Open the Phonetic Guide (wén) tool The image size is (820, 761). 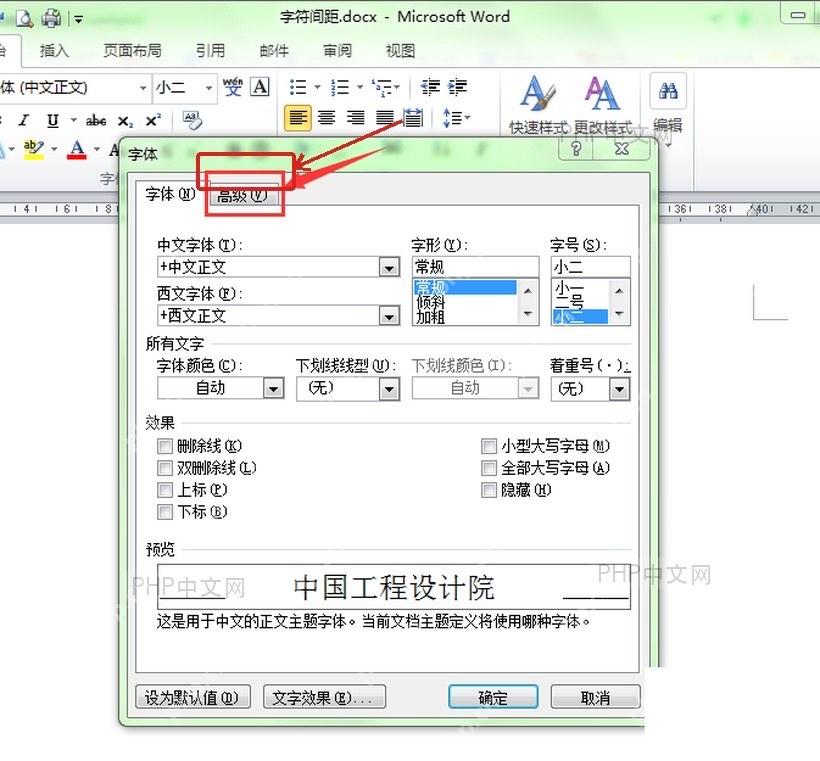pos(233,87)
